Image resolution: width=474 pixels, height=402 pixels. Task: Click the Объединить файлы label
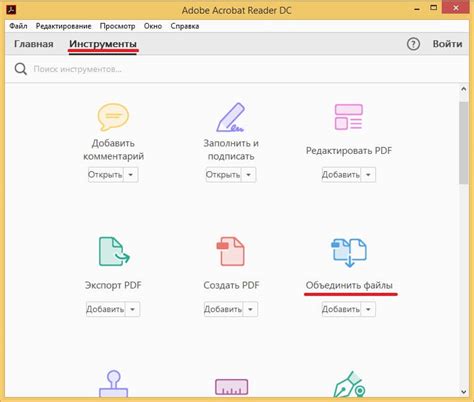pyautogui.click(x=349, y=285)
